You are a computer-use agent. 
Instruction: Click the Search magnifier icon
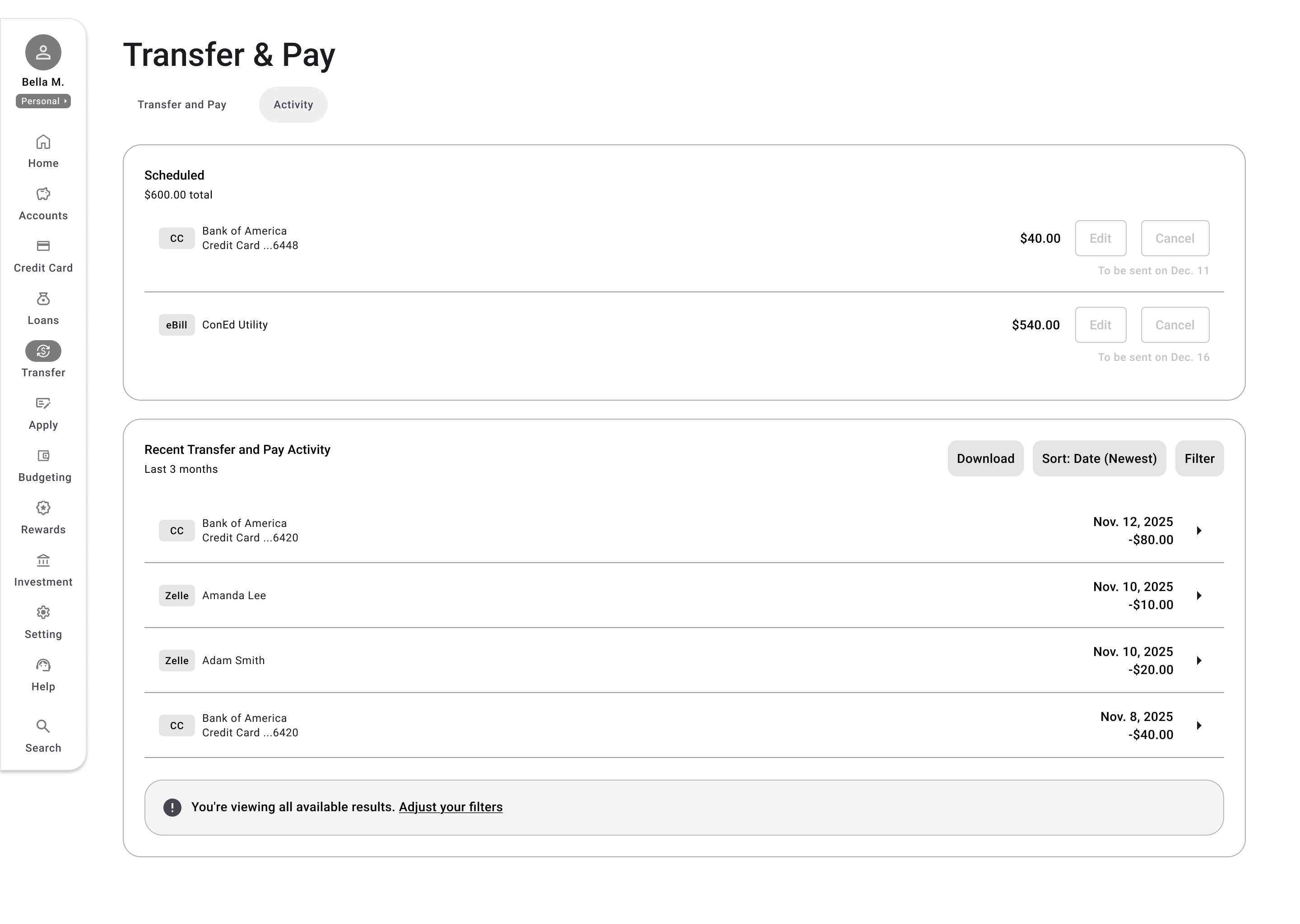43,726
